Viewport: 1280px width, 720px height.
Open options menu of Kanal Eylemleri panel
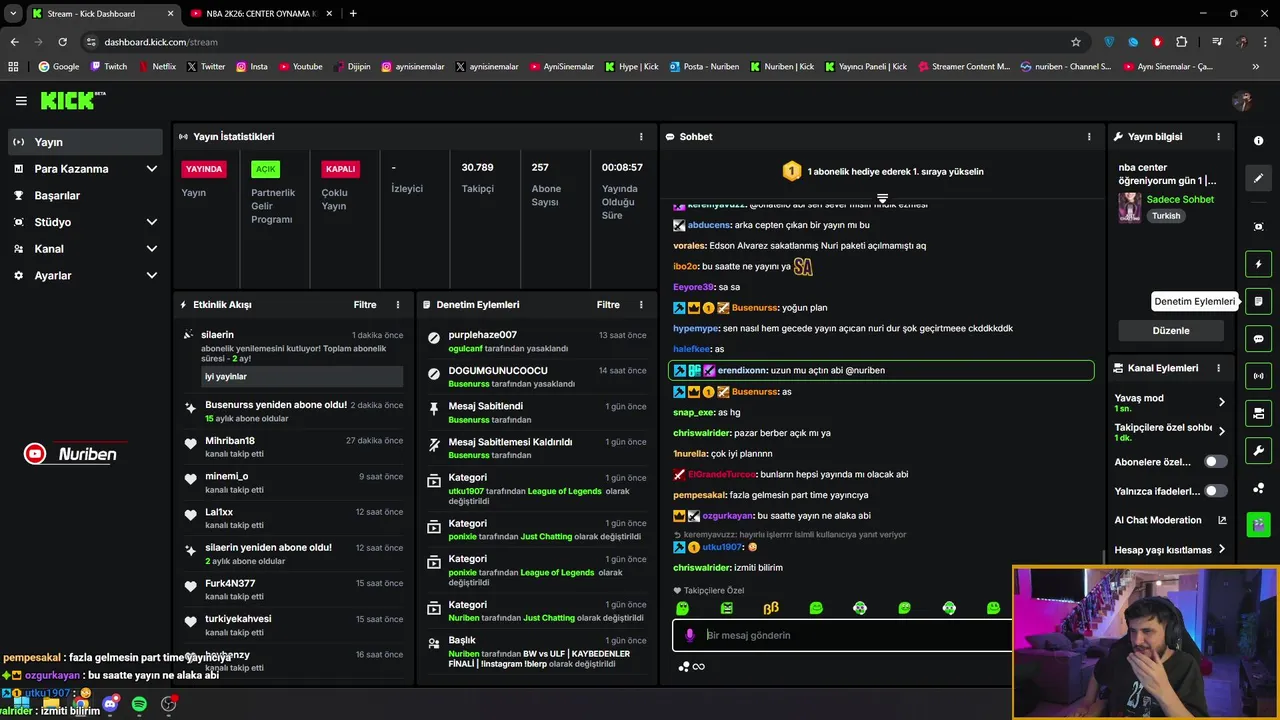pyautogui.click(x=1218, y=368)
